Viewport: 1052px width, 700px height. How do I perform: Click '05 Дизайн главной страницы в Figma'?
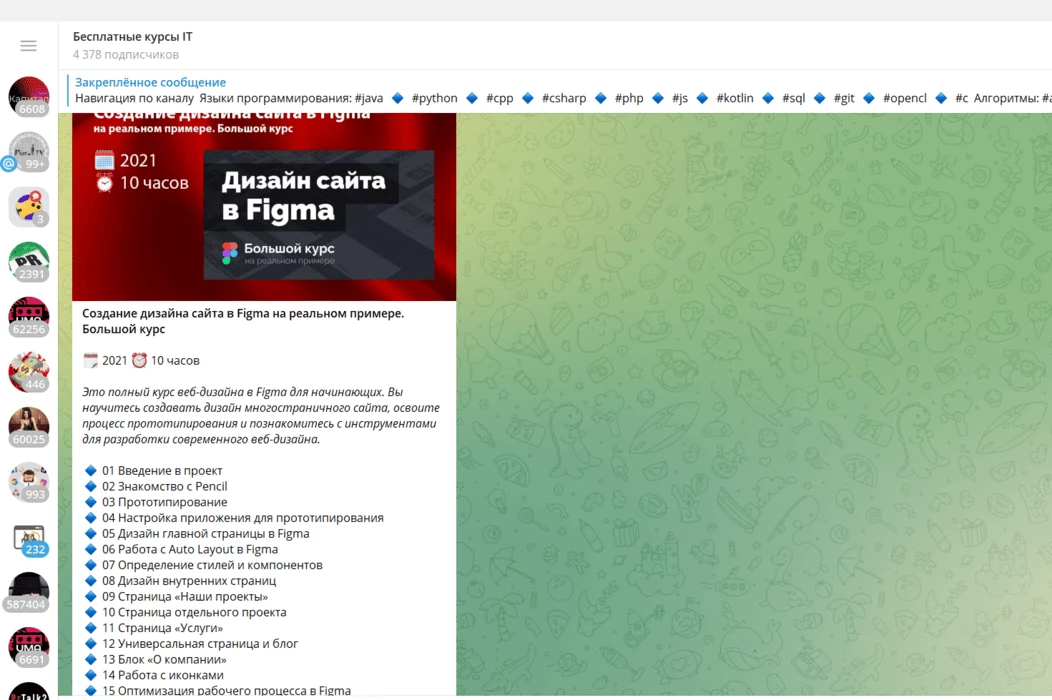pos(205,534)
